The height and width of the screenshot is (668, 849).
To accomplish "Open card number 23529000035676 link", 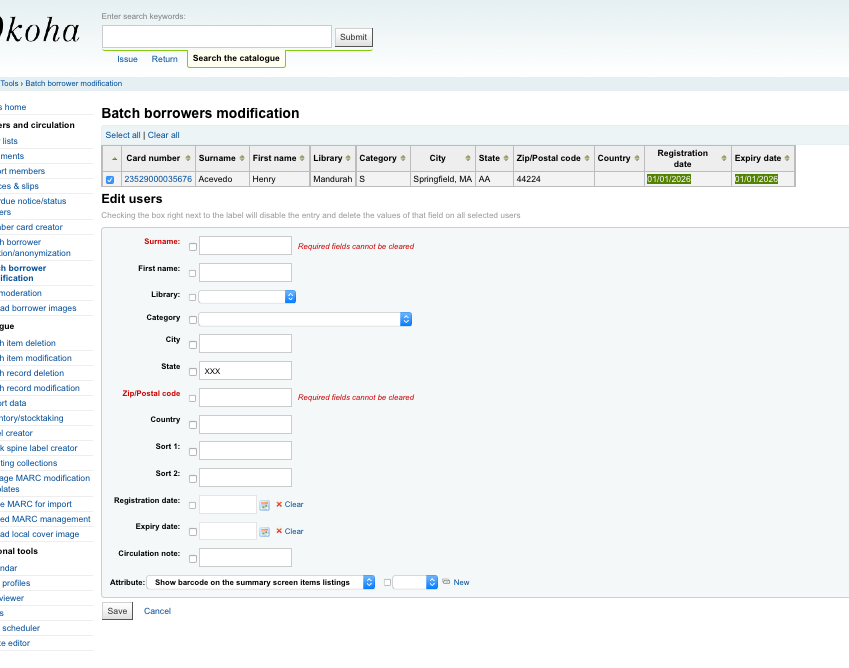I will (x=158, y=179).
